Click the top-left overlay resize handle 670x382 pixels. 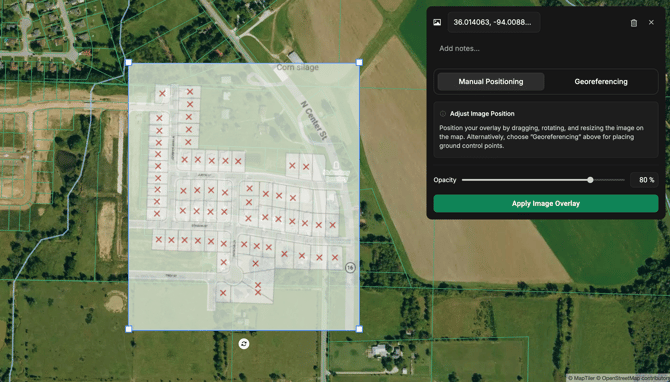point(129,62)
